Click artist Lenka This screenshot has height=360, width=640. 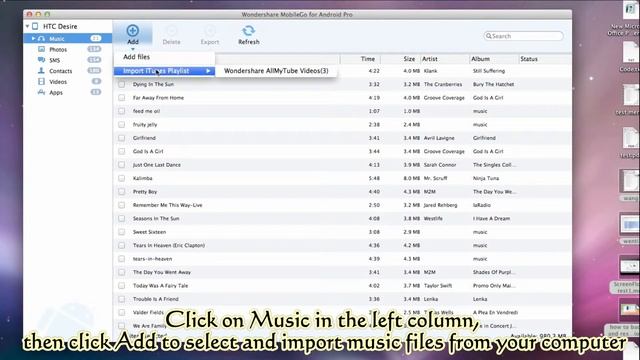[431, 299]
